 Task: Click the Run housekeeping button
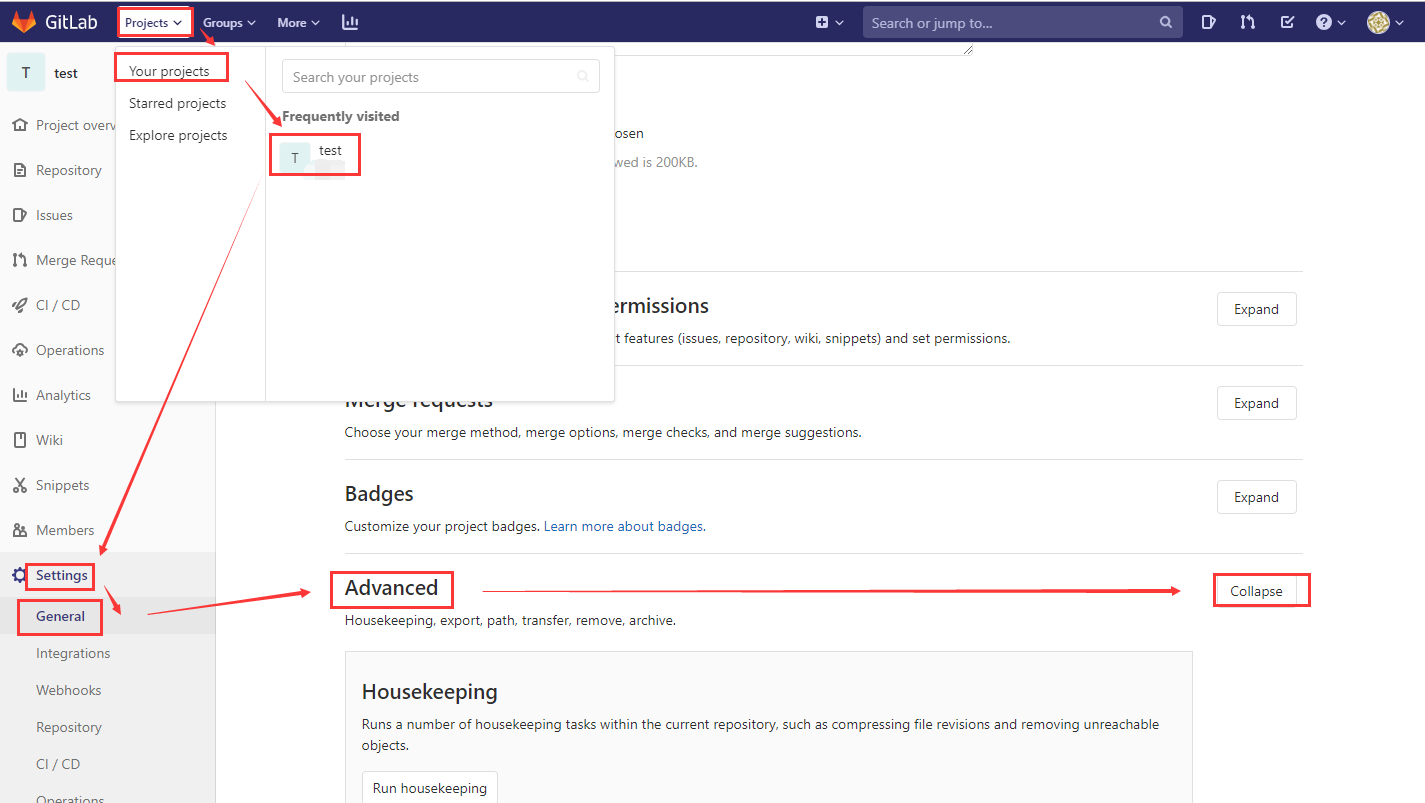point(429,788)
